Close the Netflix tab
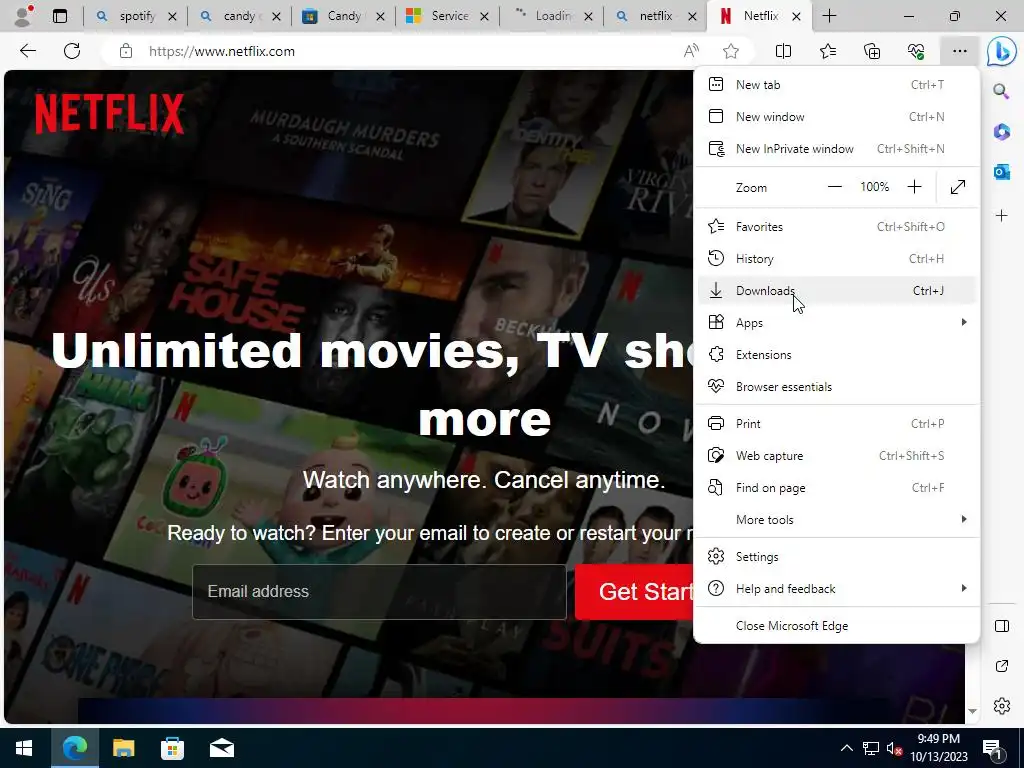This screenshot has height=768, width=1024. point(796,16)
